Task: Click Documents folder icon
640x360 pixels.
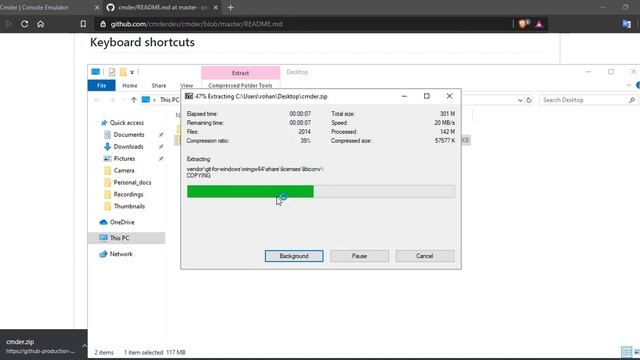Action: click(107, 135)
